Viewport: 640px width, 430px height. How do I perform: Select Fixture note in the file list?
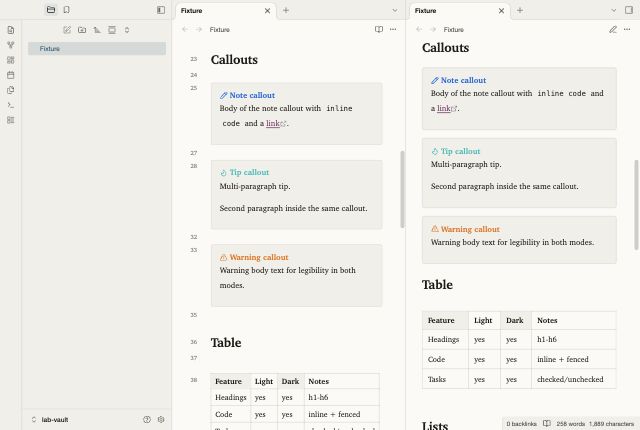pyautogui.click(x=97, y=49)
